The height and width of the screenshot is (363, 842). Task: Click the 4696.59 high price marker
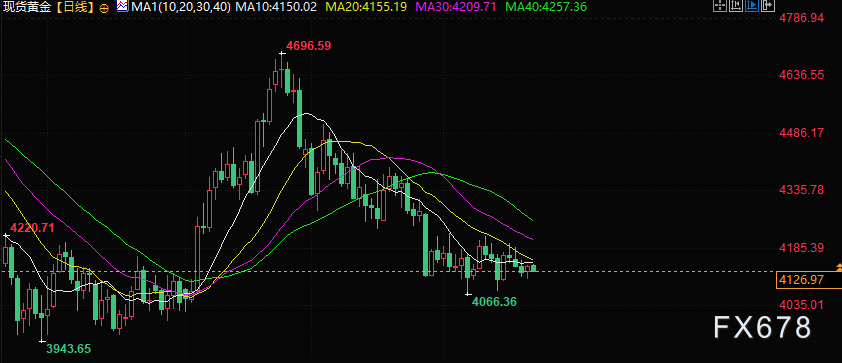[308, 46]
